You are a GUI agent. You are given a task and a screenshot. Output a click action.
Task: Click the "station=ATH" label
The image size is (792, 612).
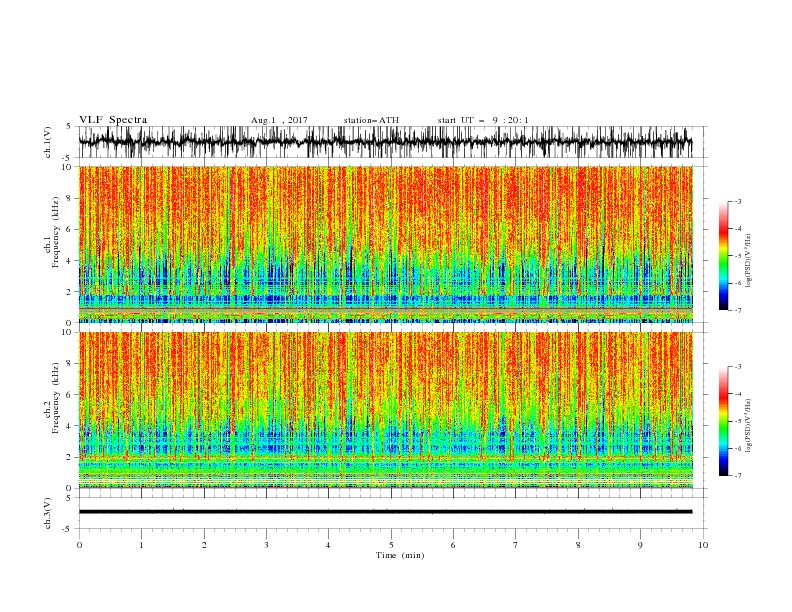371,120
